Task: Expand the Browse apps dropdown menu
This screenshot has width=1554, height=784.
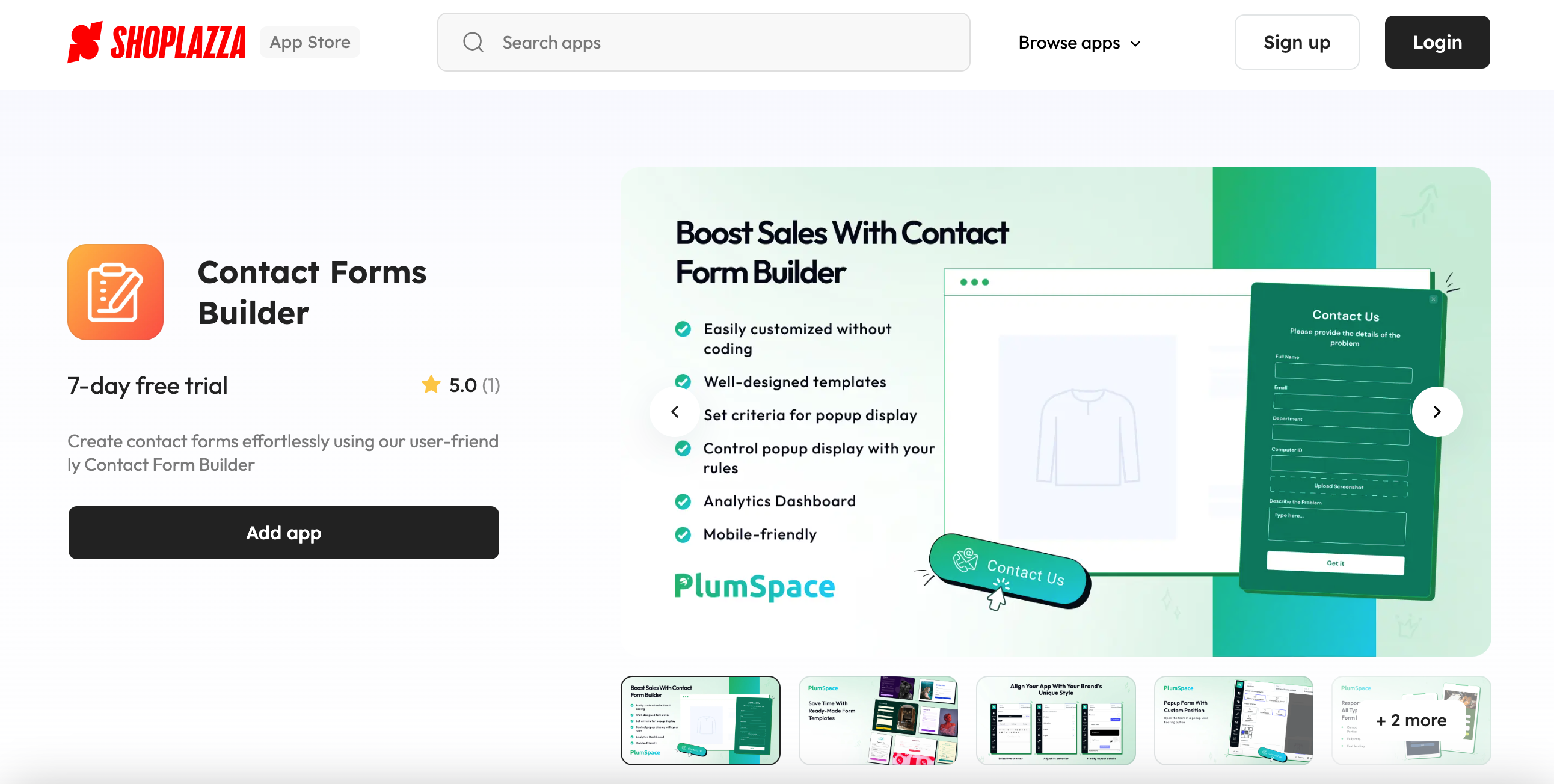Action: click(1080, 42)
